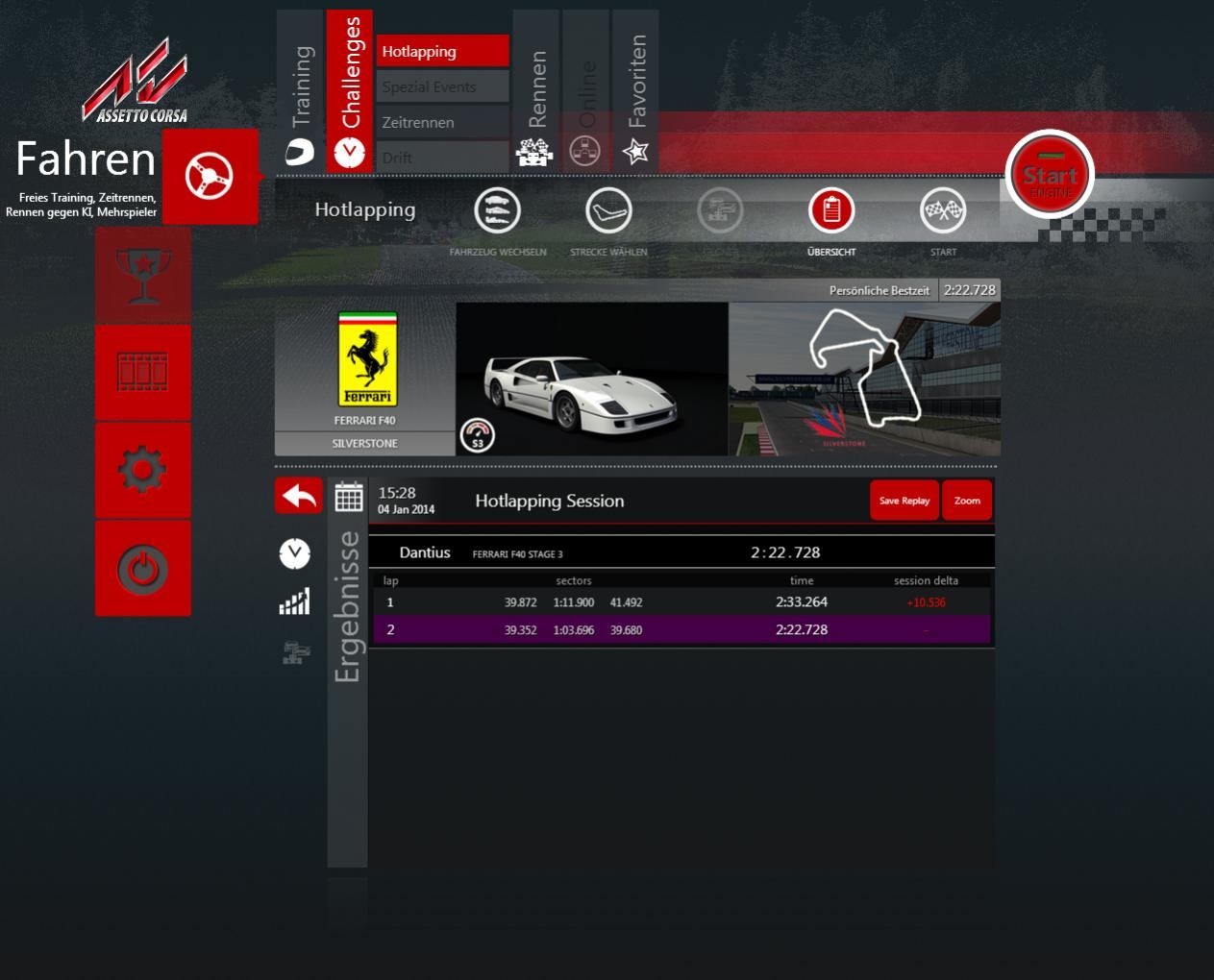Open the calendar icon beside session date

(349, 497)
